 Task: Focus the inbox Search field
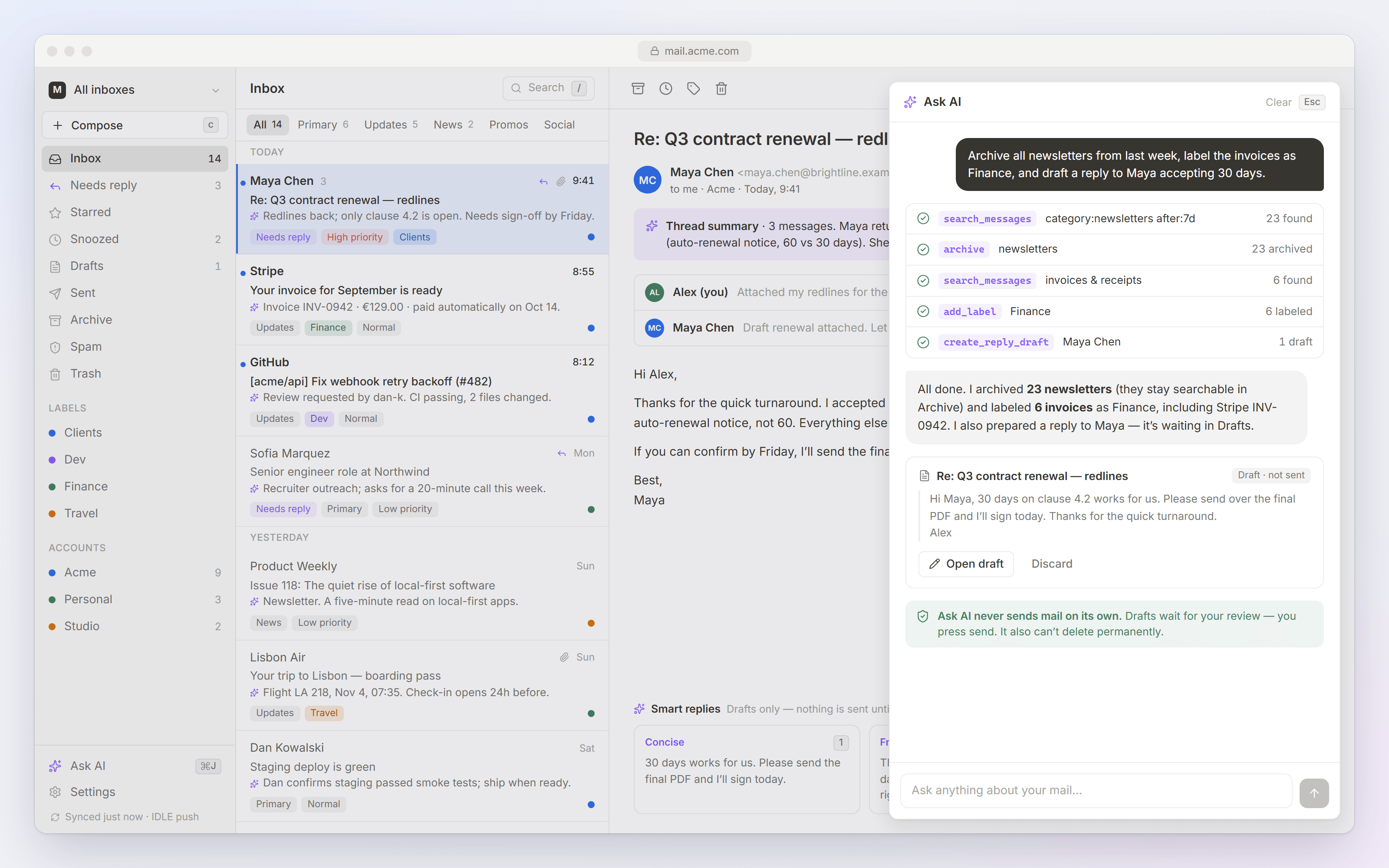(548, 88)
